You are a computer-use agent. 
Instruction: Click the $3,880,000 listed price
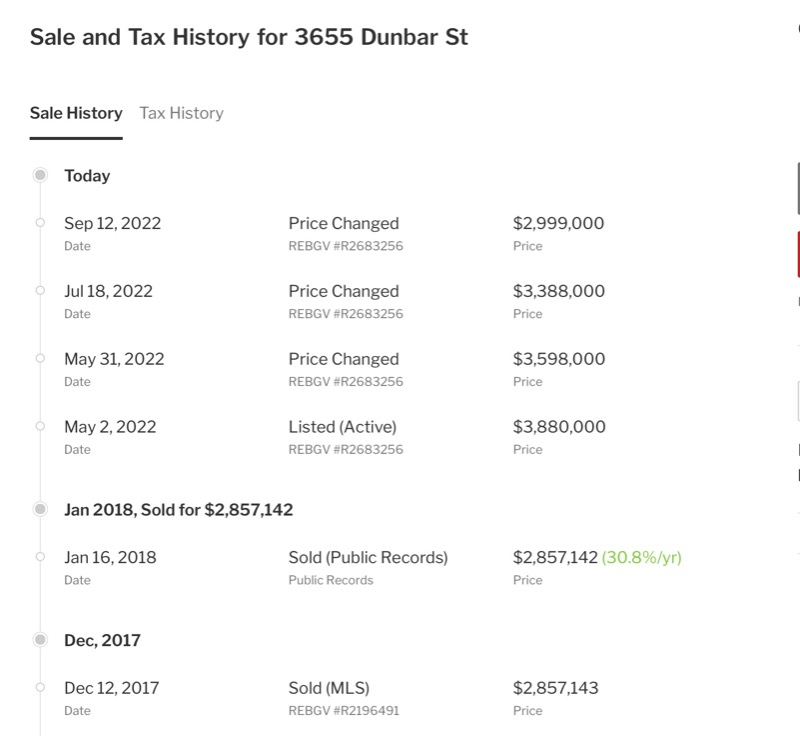559,426
